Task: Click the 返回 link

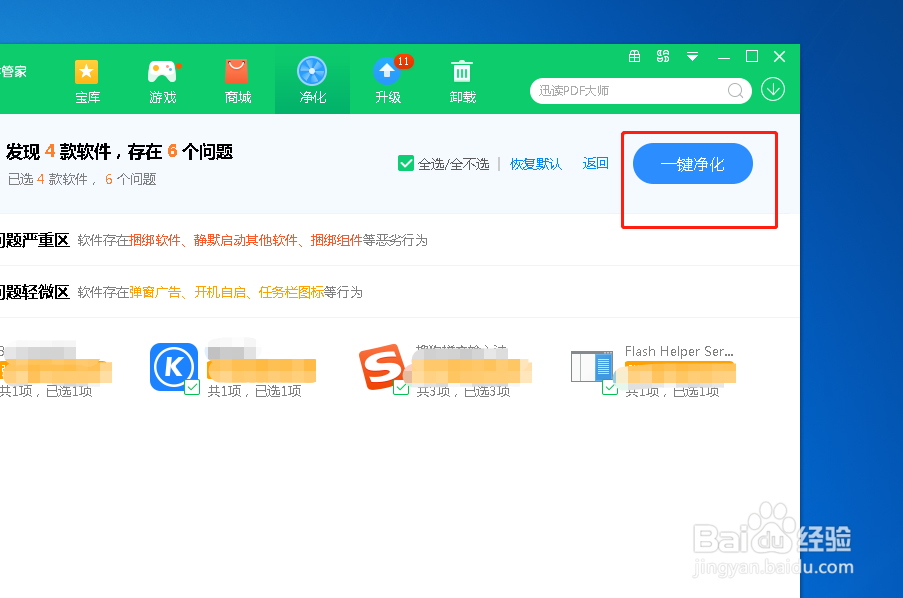Action: (x=595, y=163)
